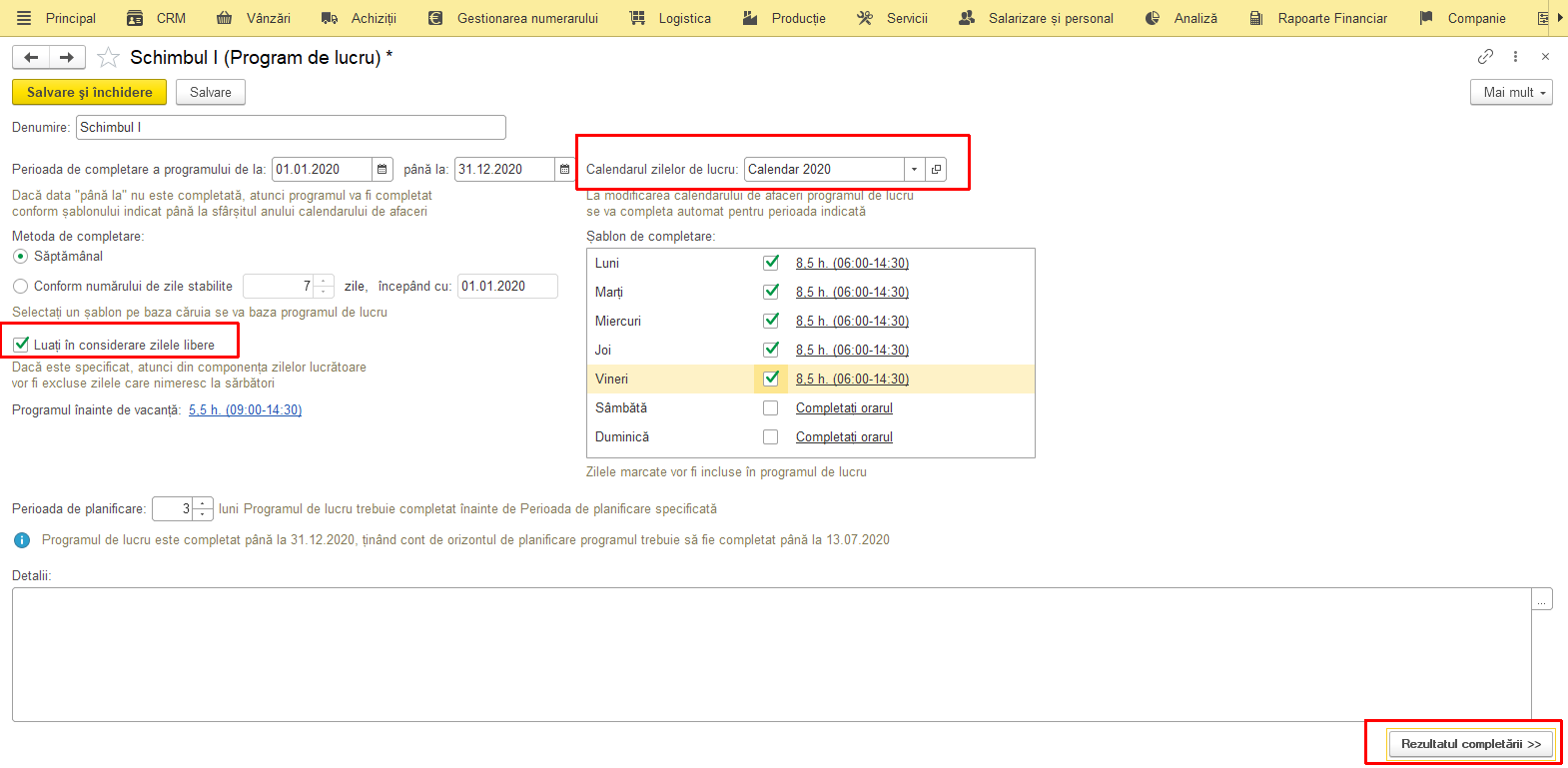Screen dimensions: 1568x768
Task: Click Rezultatul completării >> button
Action: 1470,744
